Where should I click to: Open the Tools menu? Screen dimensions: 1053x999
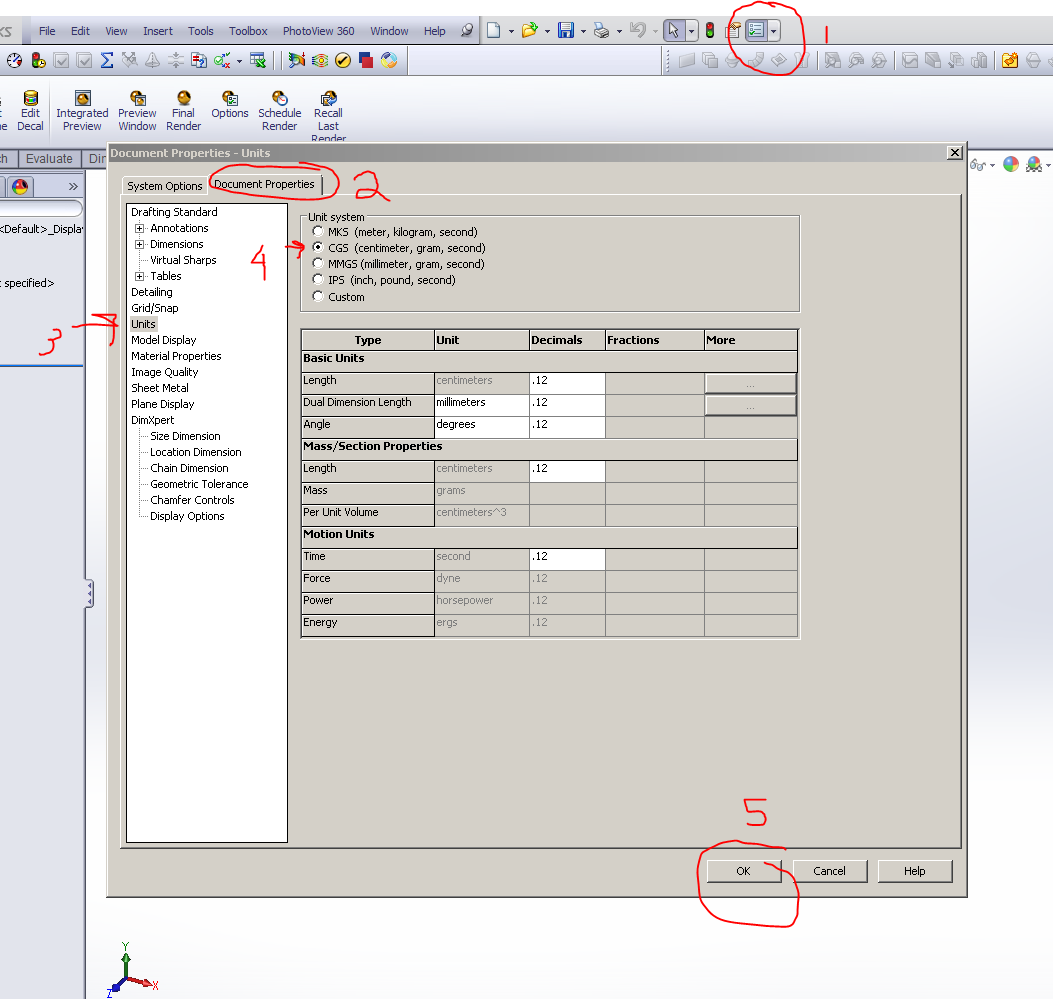[x=201, y=31]
